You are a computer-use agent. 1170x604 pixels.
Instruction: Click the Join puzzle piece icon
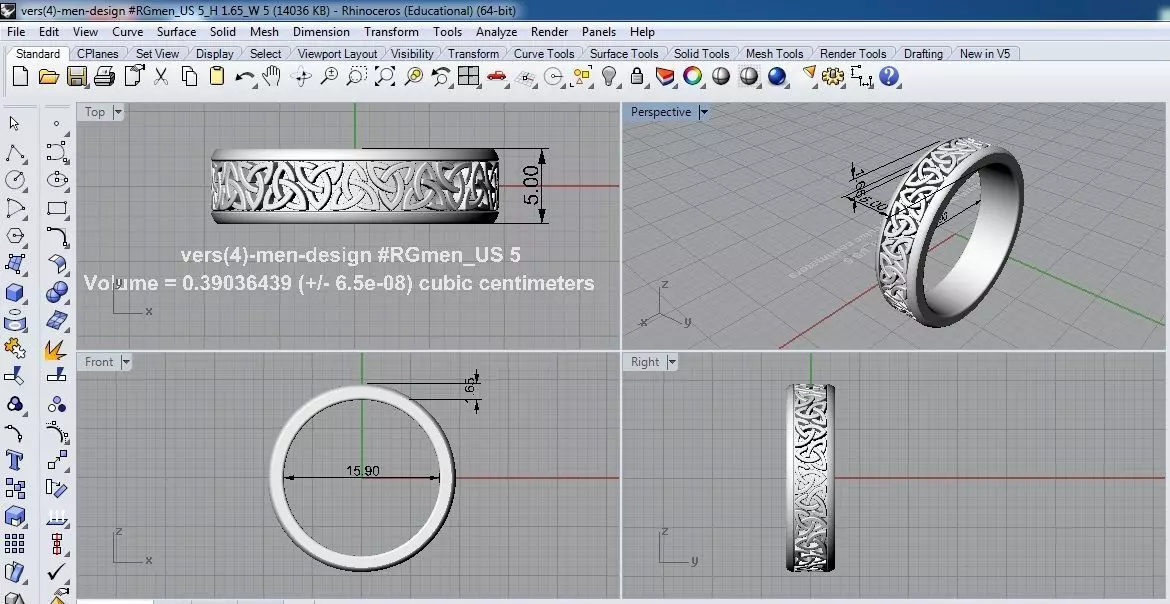point(14,348)
